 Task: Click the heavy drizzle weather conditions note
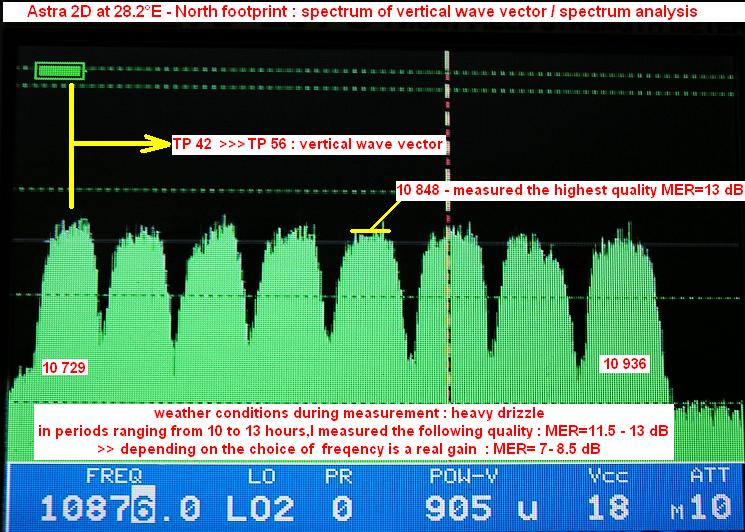click(x=350, y=413)
